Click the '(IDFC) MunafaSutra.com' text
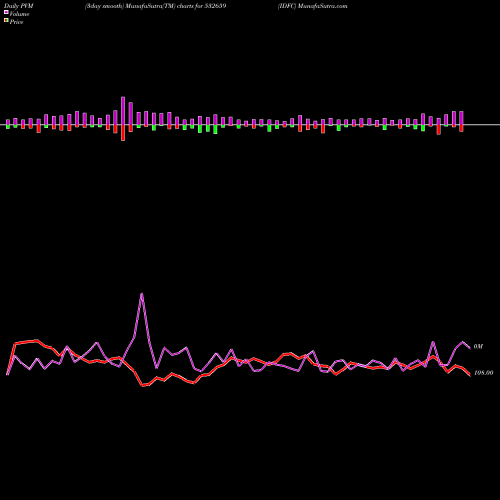500x500 pixels. (x=312, y=6)
